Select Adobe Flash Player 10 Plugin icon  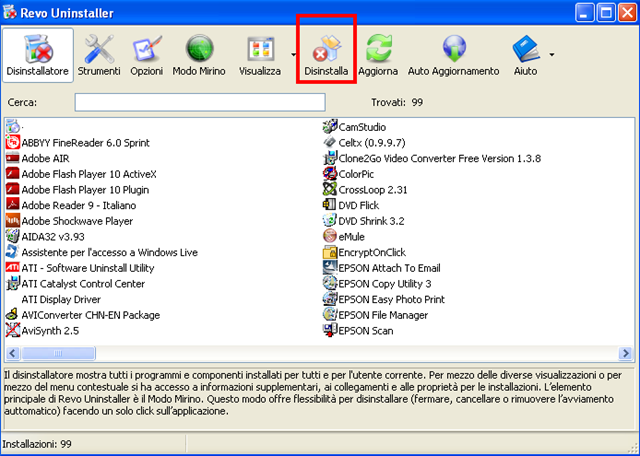pyautogui.click(x=12, y=189)
